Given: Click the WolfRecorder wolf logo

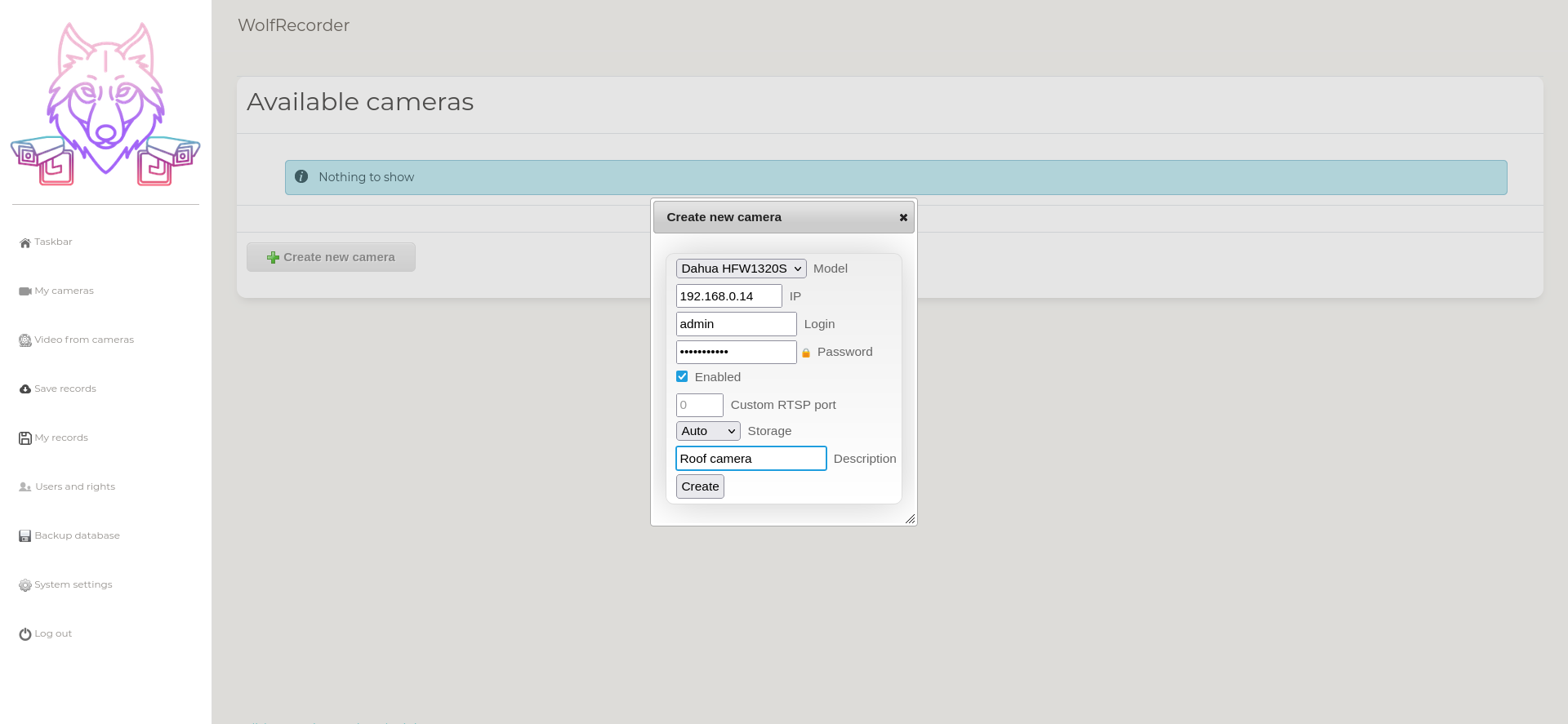Looking at the screenshot, I should [105, 104].
